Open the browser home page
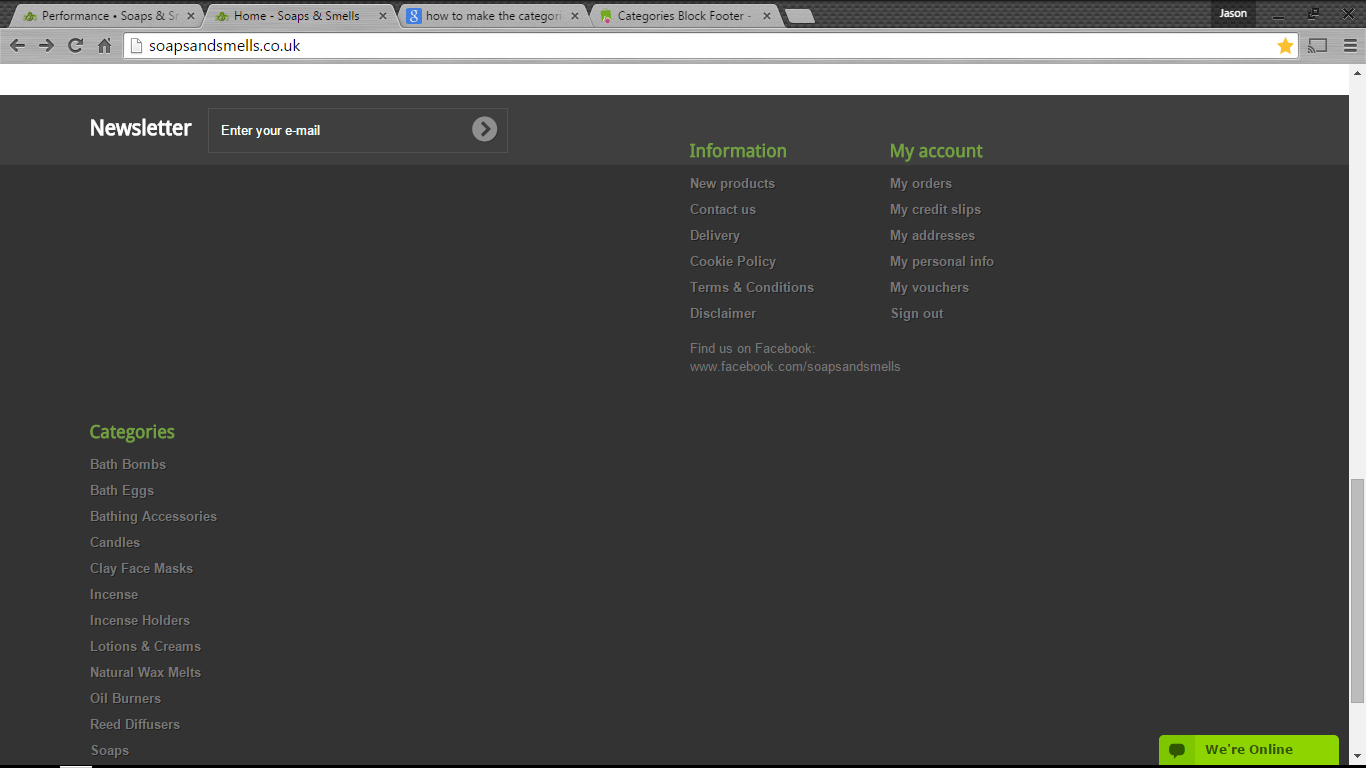The image size is (1366, 768). coord(104,45)
